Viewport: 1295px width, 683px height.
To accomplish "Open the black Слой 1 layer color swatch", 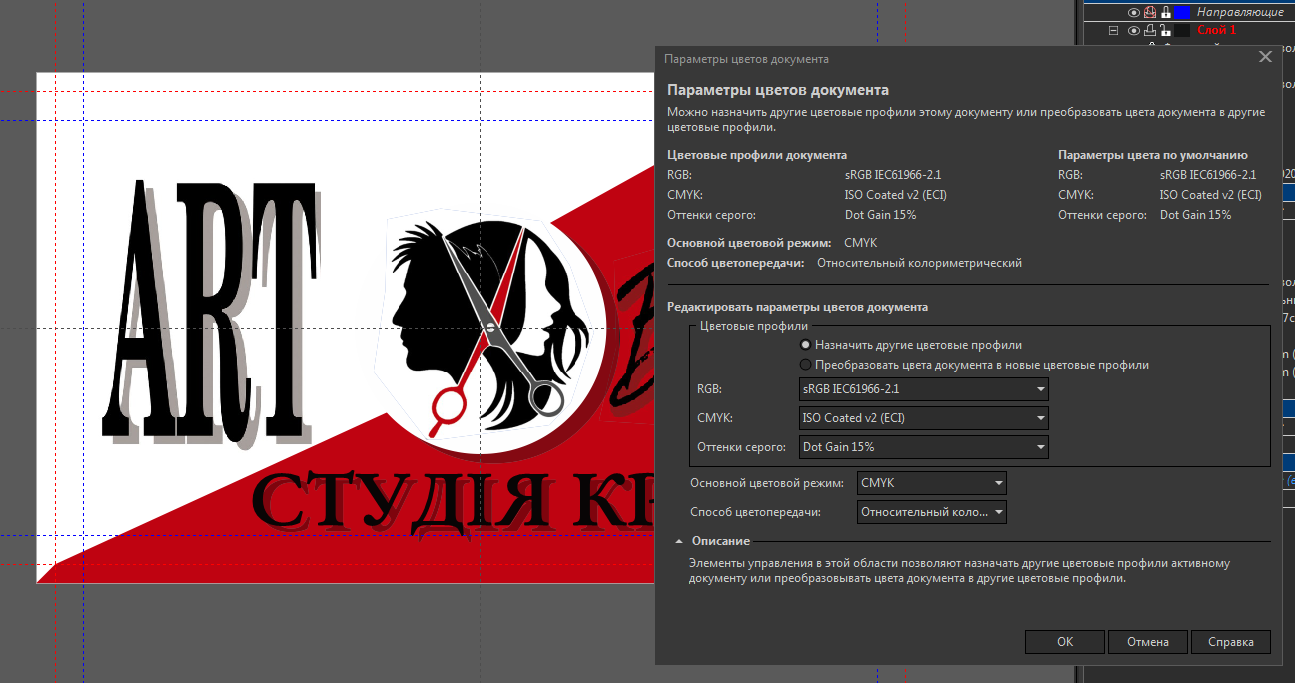I will (x=1181, y=31).
